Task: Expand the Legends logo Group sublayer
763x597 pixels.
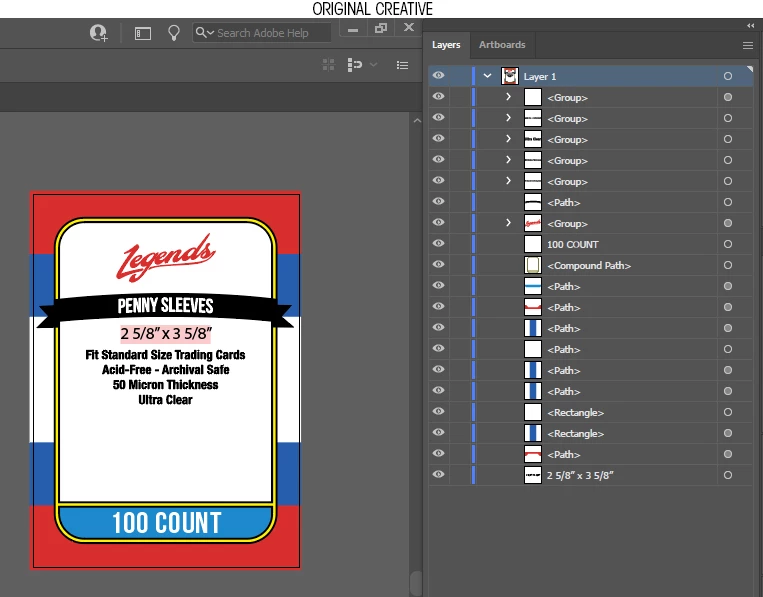Action: click(x=509, y=223)
